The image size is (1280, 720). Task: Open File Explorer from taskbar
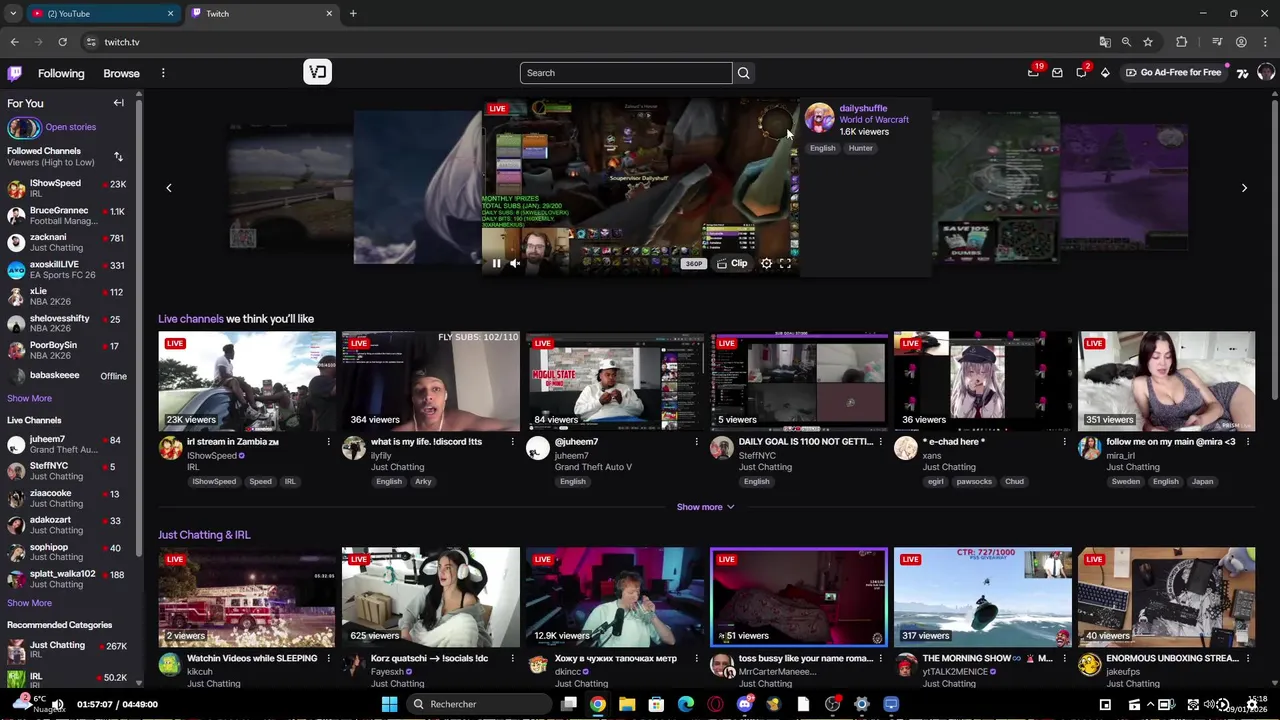click(x=627, y=704)
